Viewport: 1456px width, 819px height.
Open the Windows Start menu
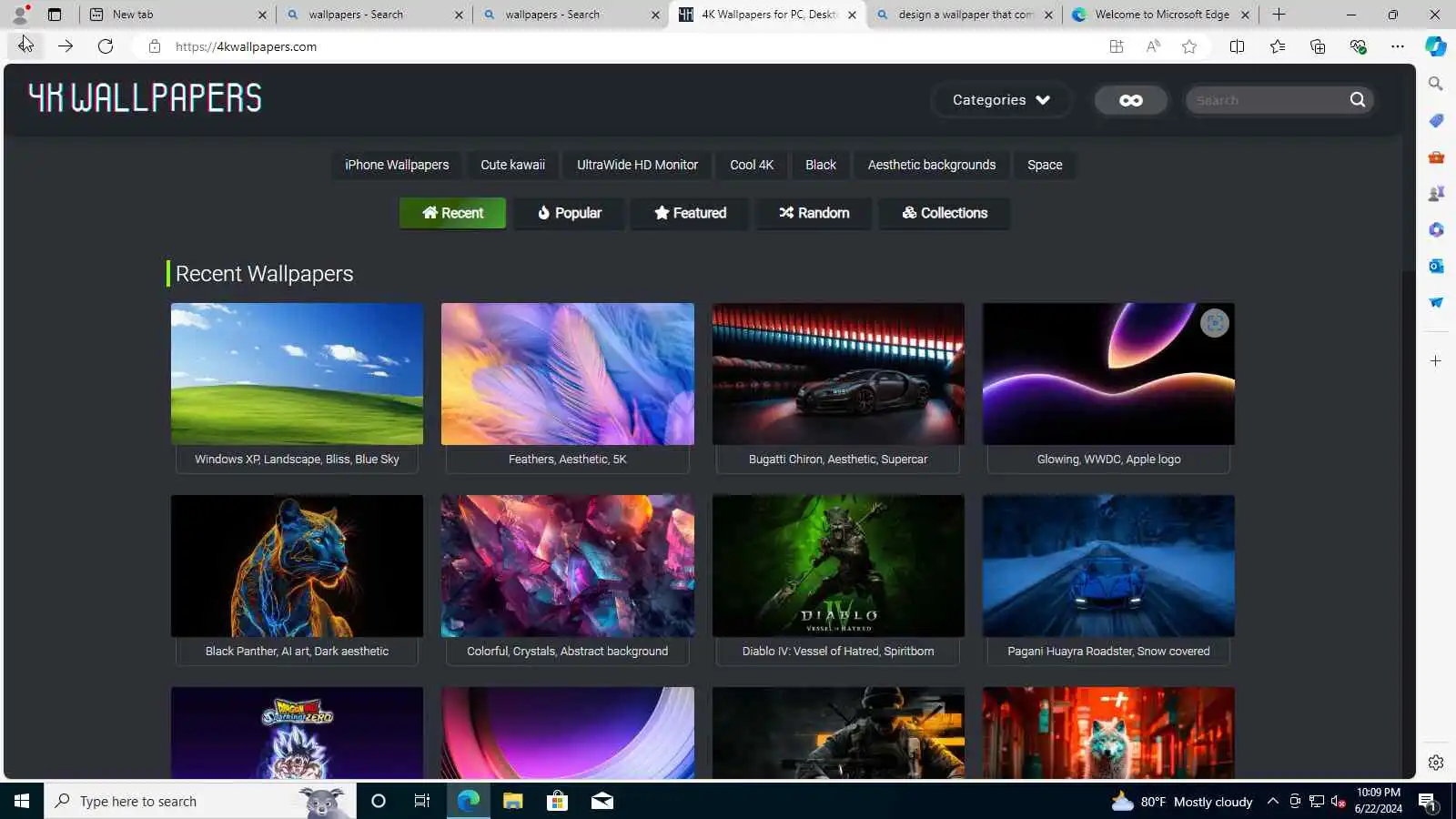(22, 801)
